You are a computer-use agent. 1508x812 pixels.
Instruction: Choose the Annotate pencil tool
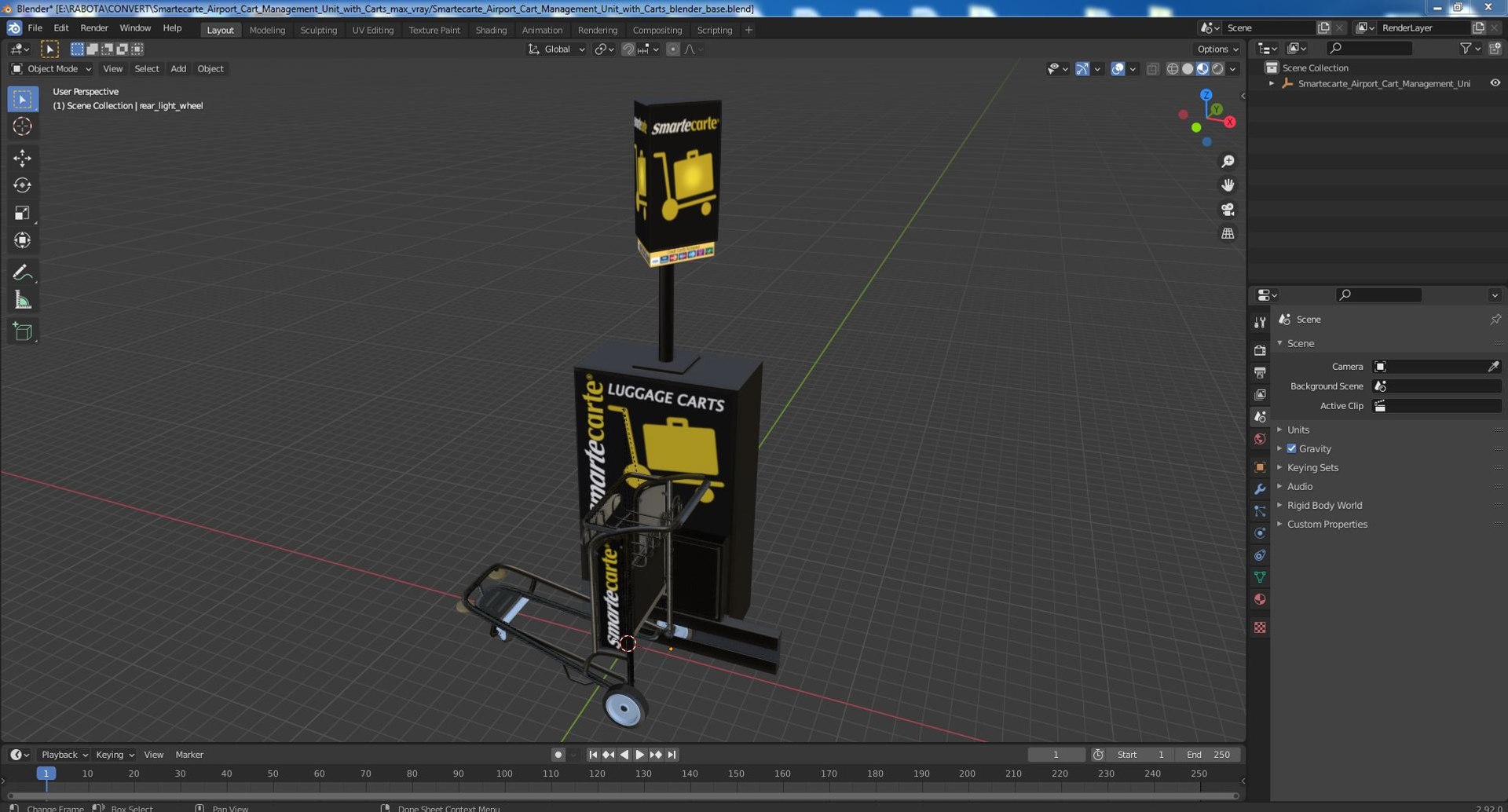point(22,272)
